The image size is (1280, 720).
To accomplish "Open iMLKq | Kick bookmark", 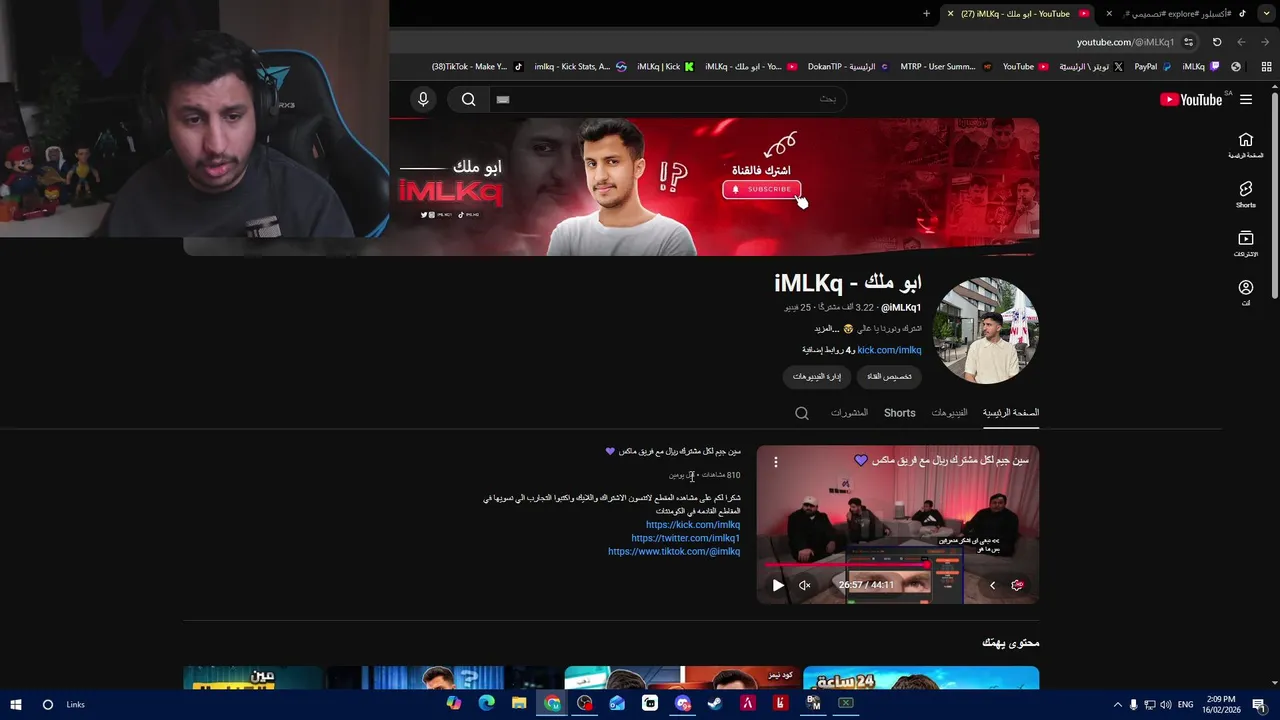I will coord(665,67).
